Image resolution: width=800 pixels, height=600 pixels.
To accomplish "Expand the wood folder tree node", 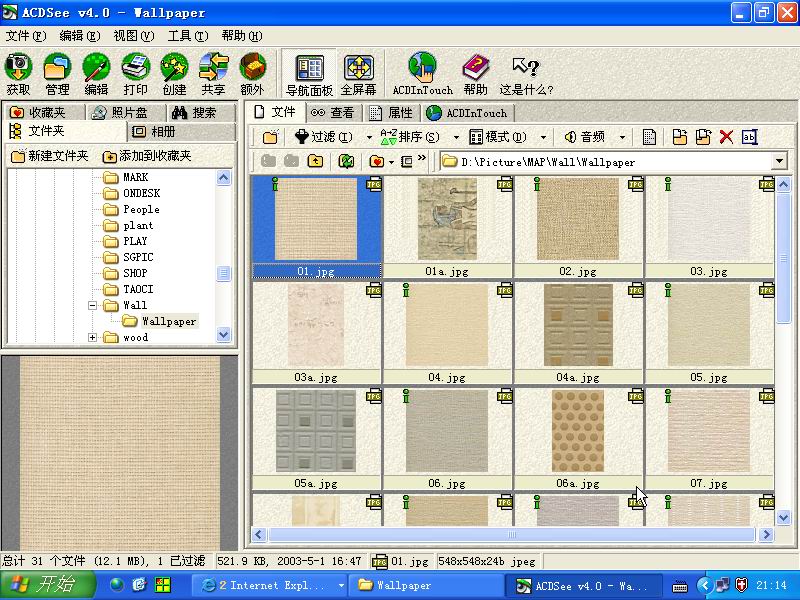I will pyautogui.click(x=93, y=337).
